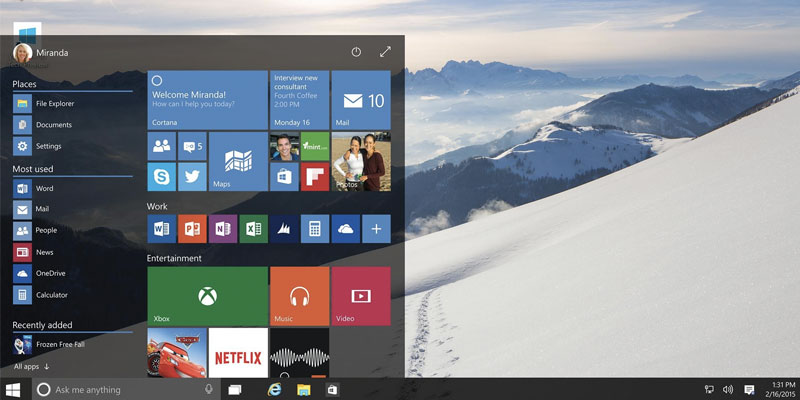Open the messaging tile showing 5
This screenshot has width=800, height=400.
pos(192,146)
